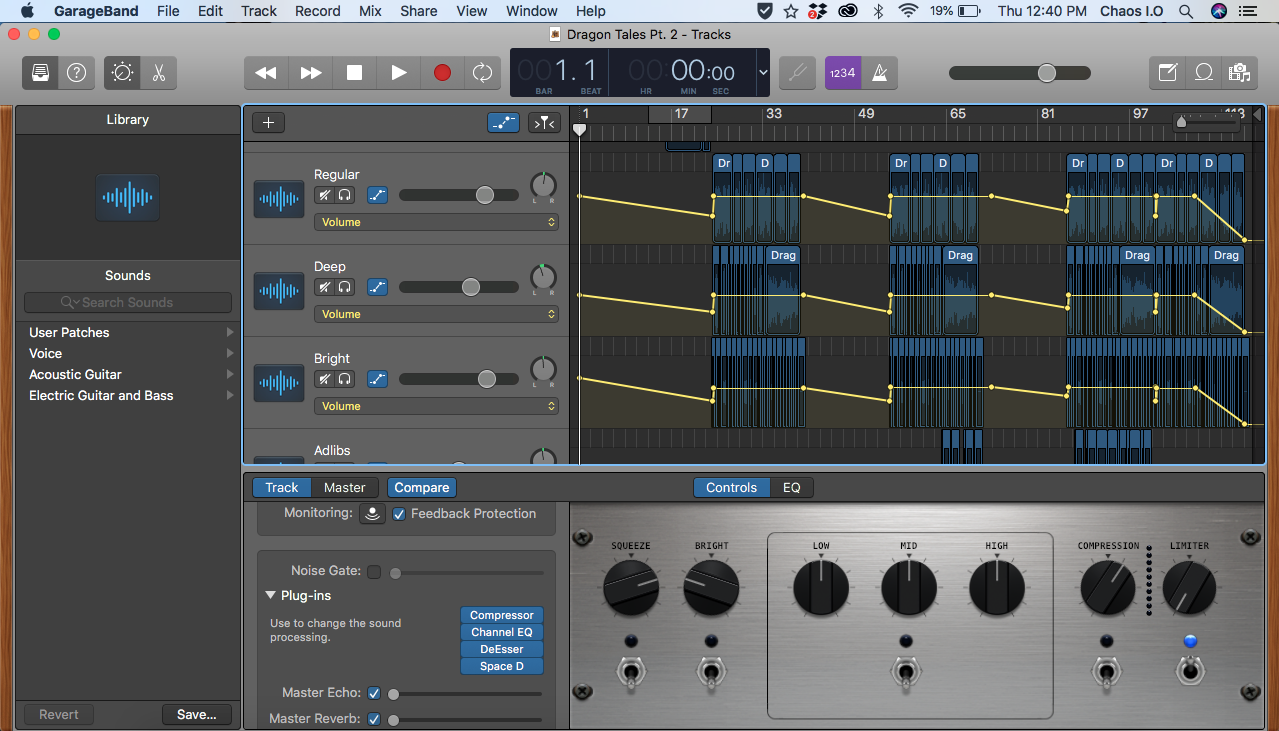Screen dimensions: 1279x731
Task: Switch to the Controls tab
Action: coord(732,488)
